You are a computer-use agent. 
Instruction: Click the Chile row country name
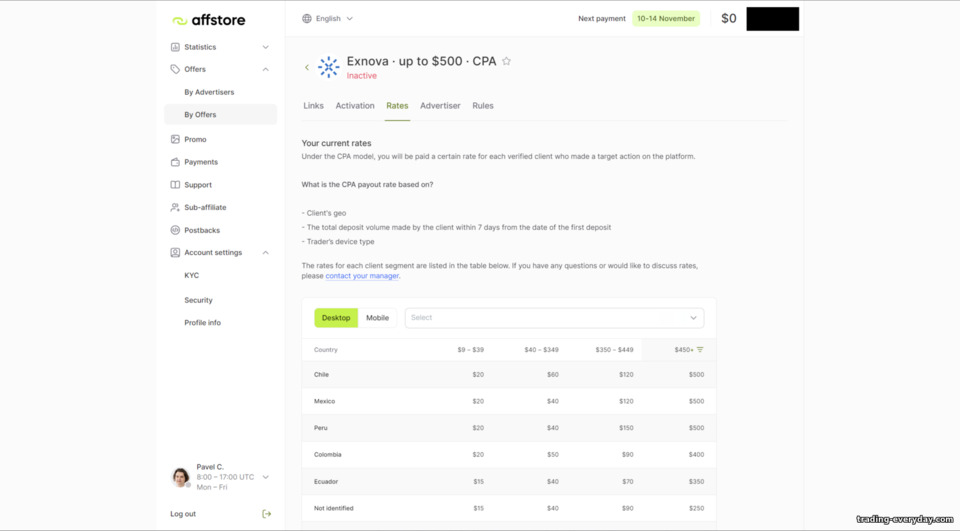coord(321,375)
